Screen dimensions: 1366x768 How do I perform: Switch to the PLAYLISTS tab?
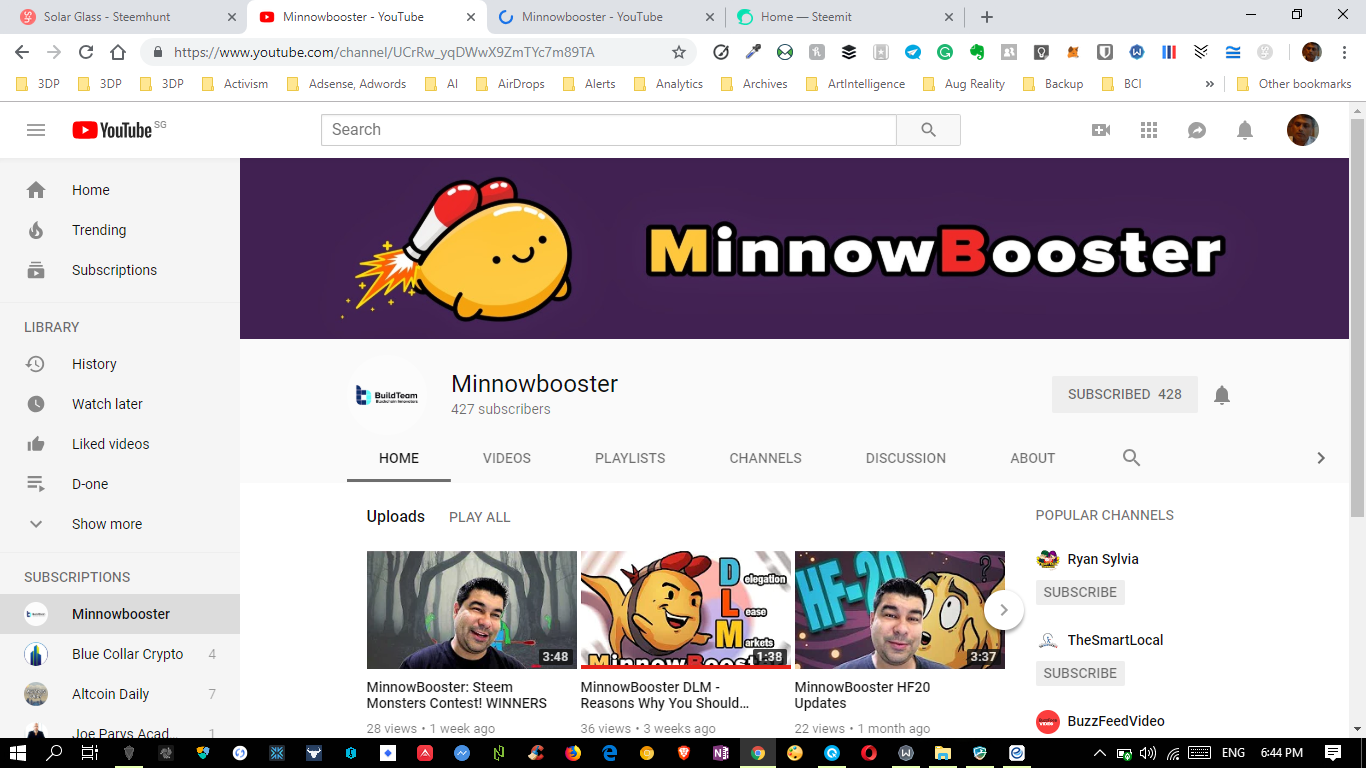click(x=630, y=458)
